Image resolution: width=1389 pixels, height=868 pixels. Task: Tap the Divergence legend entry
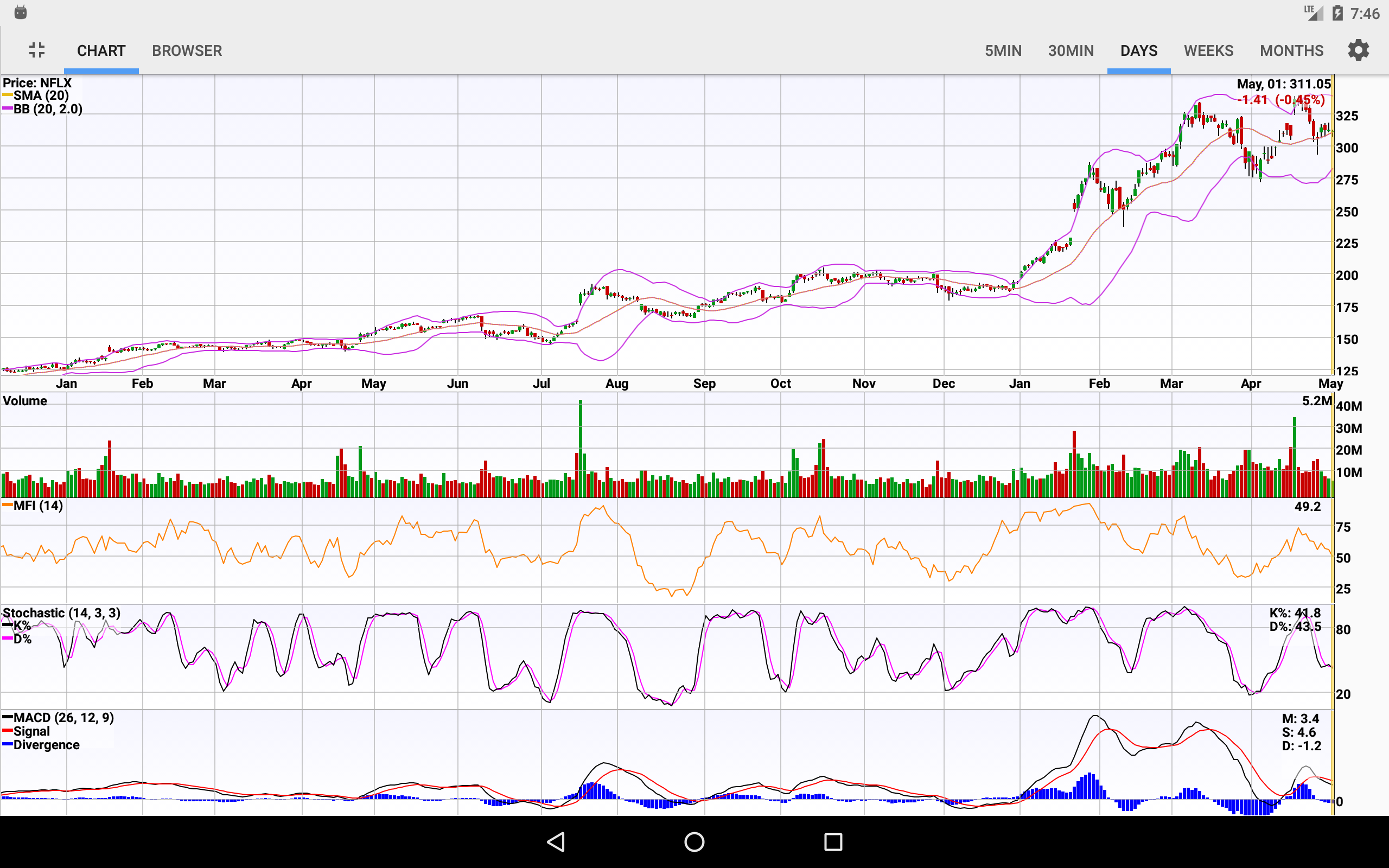tap(41, 744)
